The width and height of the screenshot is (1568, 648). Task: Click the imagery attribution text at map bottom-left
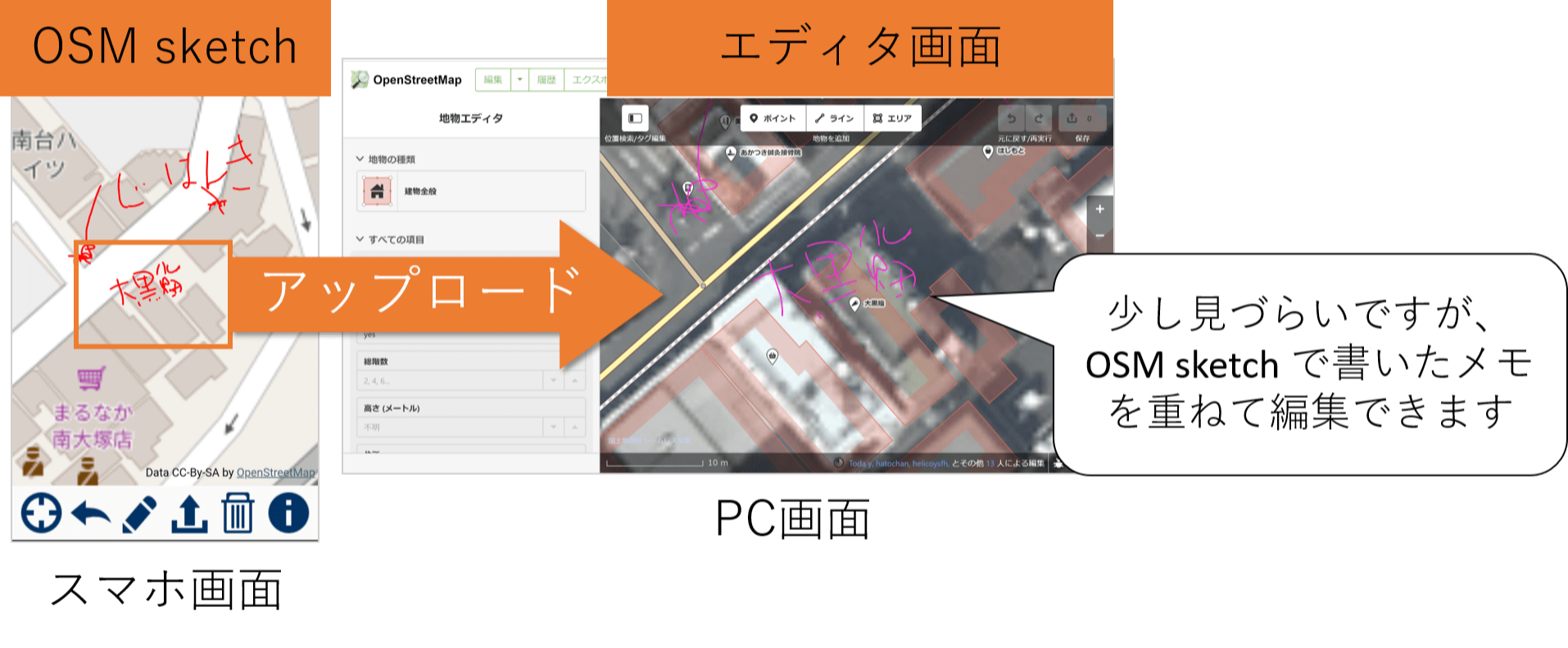tap(648, 441)
